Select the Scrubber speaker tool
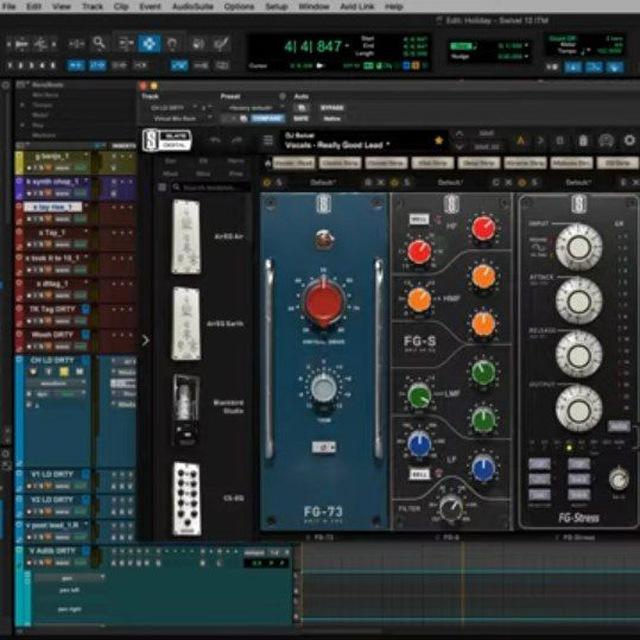 click(x=198, y=43)
